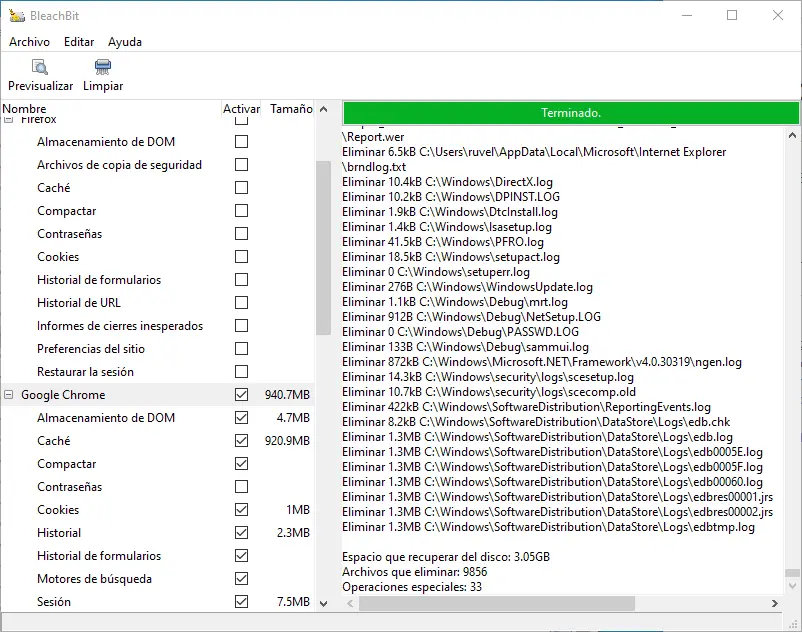The image size is (802, 632).
Task: Enable Firefox Almacenamiento de DOM checkbox
Action: tap(241, 142)
